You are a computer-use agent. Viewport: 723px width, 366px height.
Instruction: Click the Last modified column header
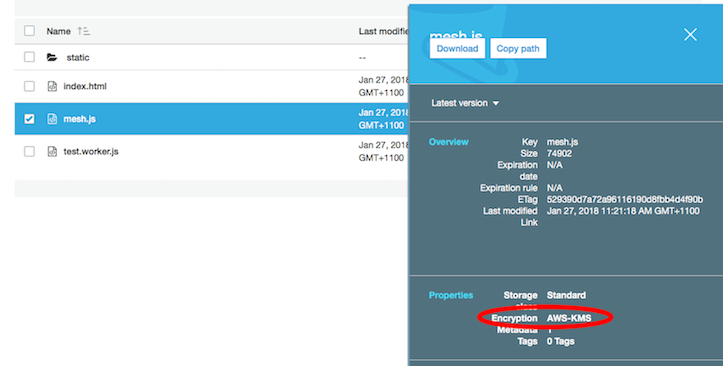coord(384,31)
